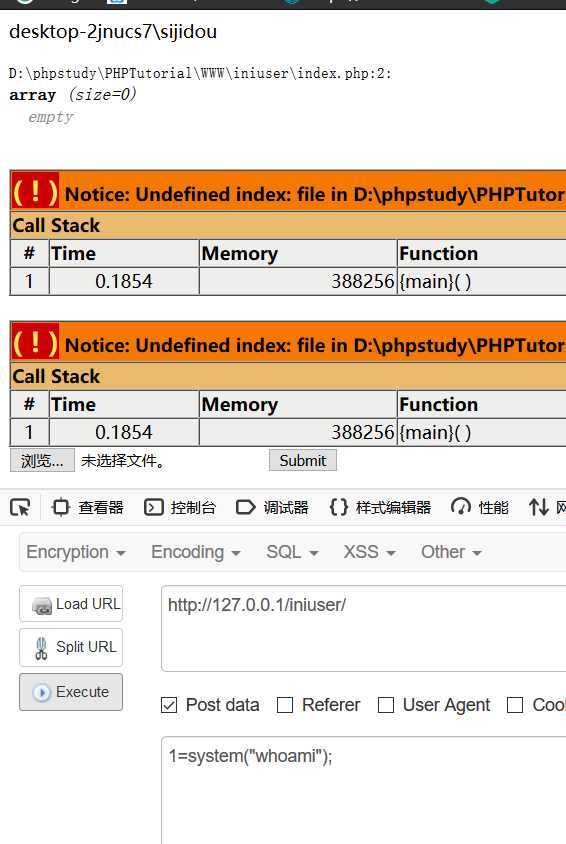Enable the Referer checkbox
Image resolution: width=566 pixels, height=844 pixels.
[x=285, y=705]
